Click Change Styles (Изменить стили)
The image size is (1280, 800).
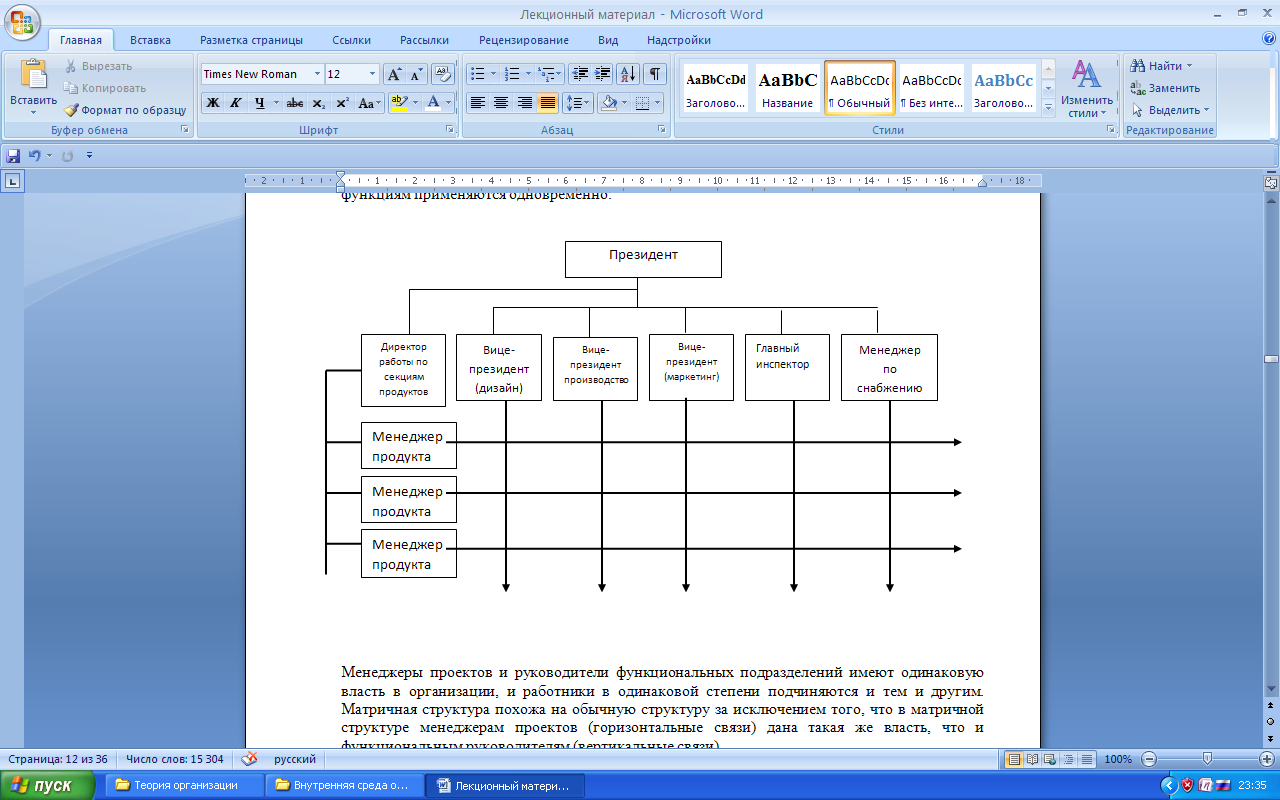click(x=1087, y=88)
